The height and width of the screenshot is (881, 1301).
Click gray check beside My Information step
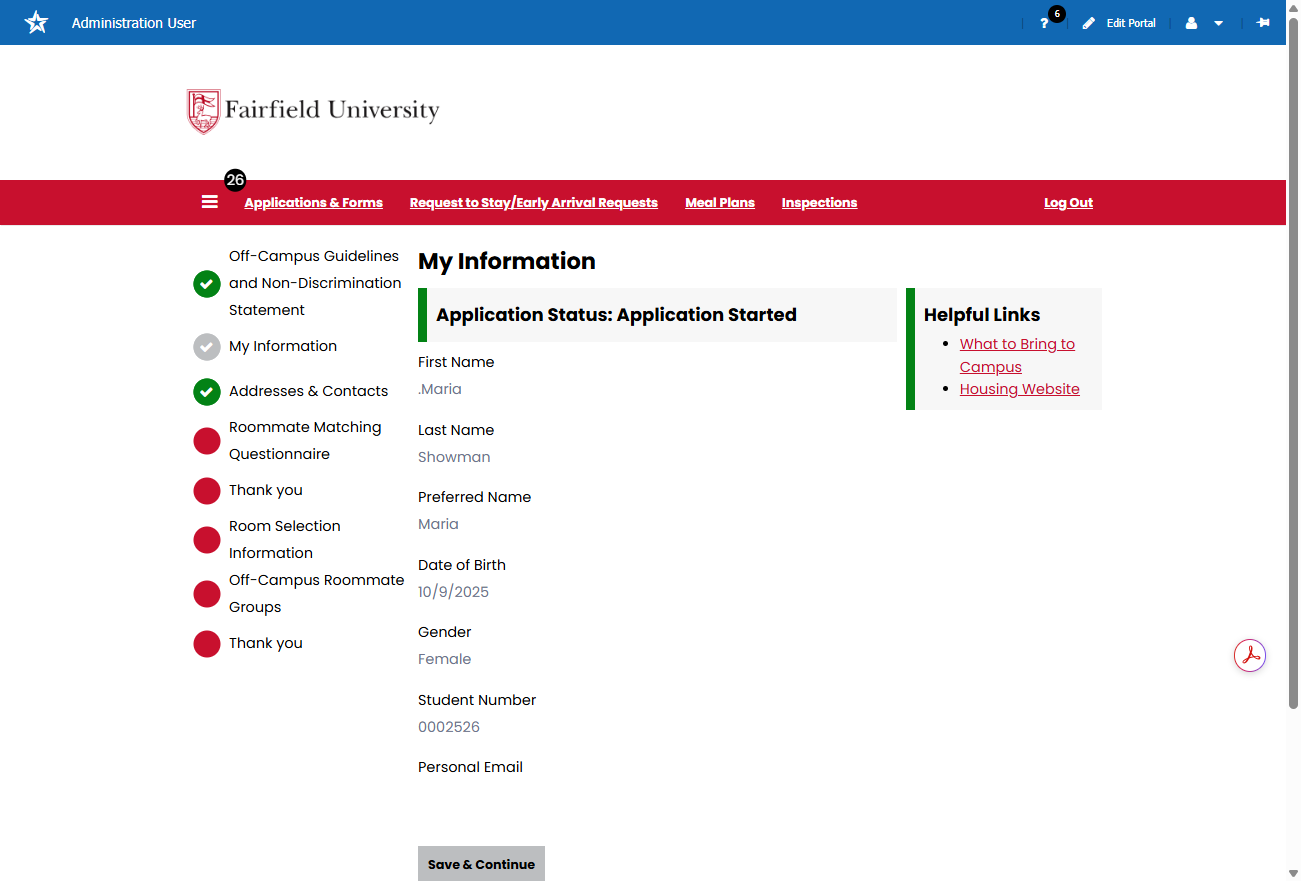[207, 347]
